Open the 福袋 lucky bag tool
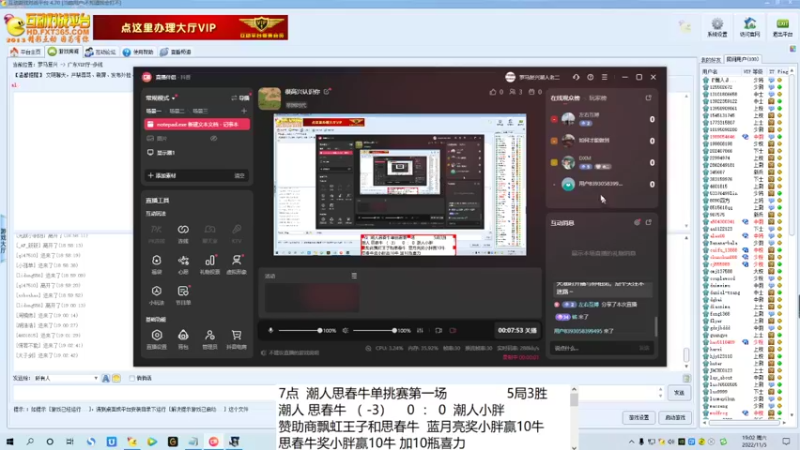This screenshot has width=800, height=450. [x=157, y=264]
